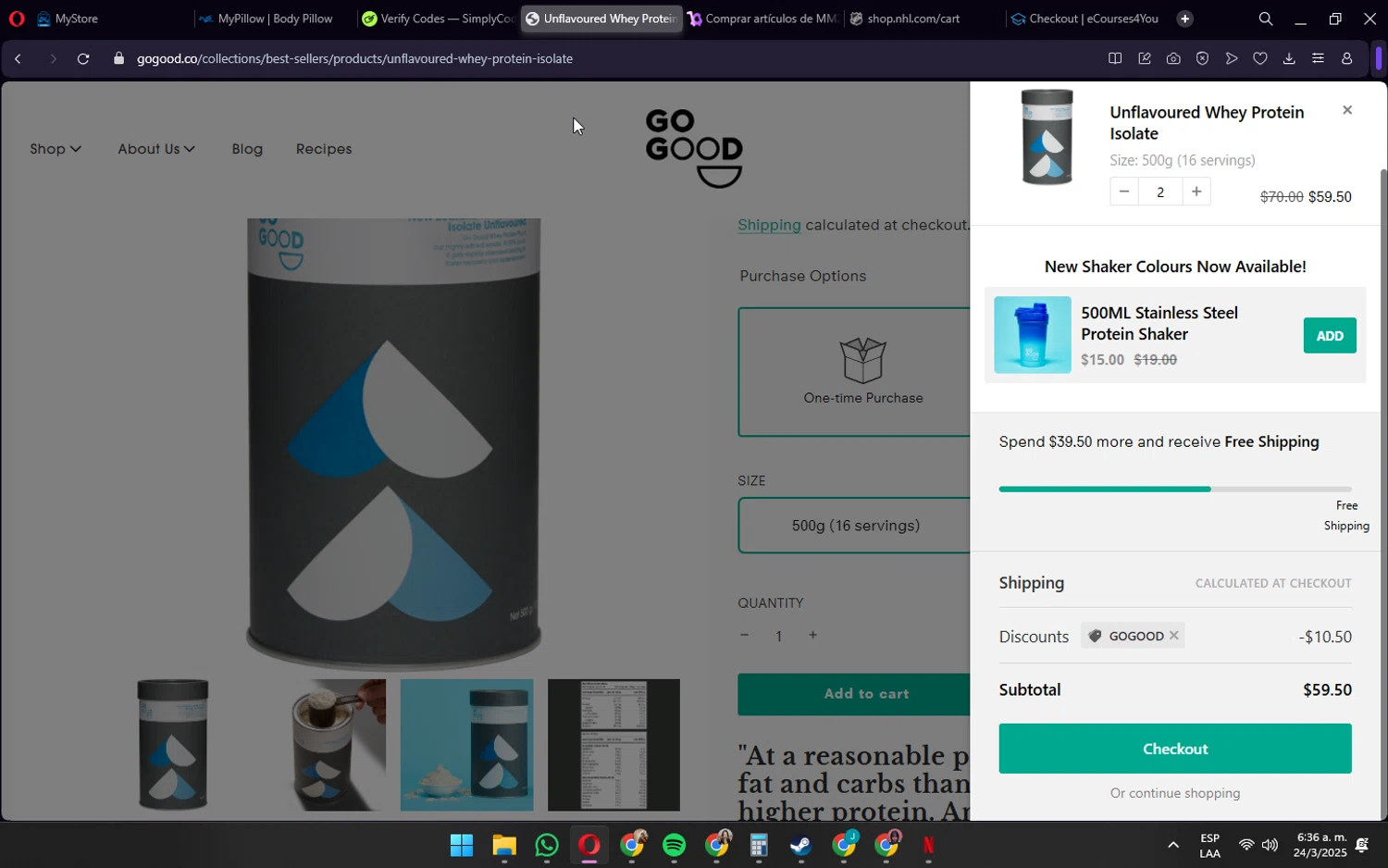Select the first protein tub thumbnail

pos(173,745)
